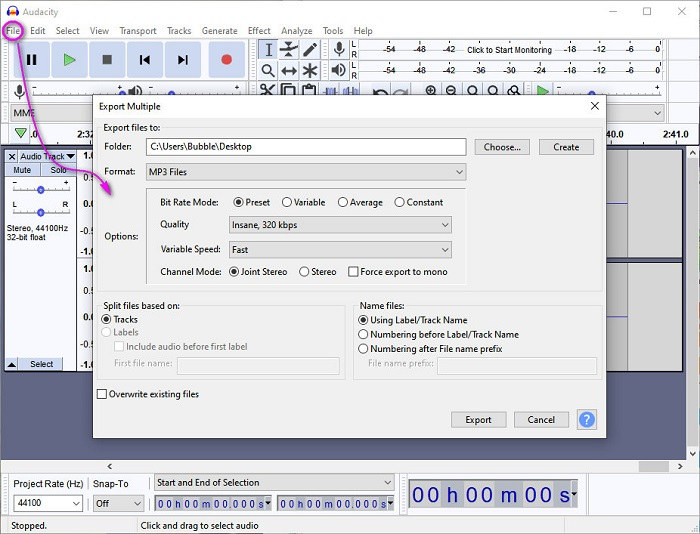The image size is (700, 534).
Task: Click the Cut scissors icon
Action: 267,89
